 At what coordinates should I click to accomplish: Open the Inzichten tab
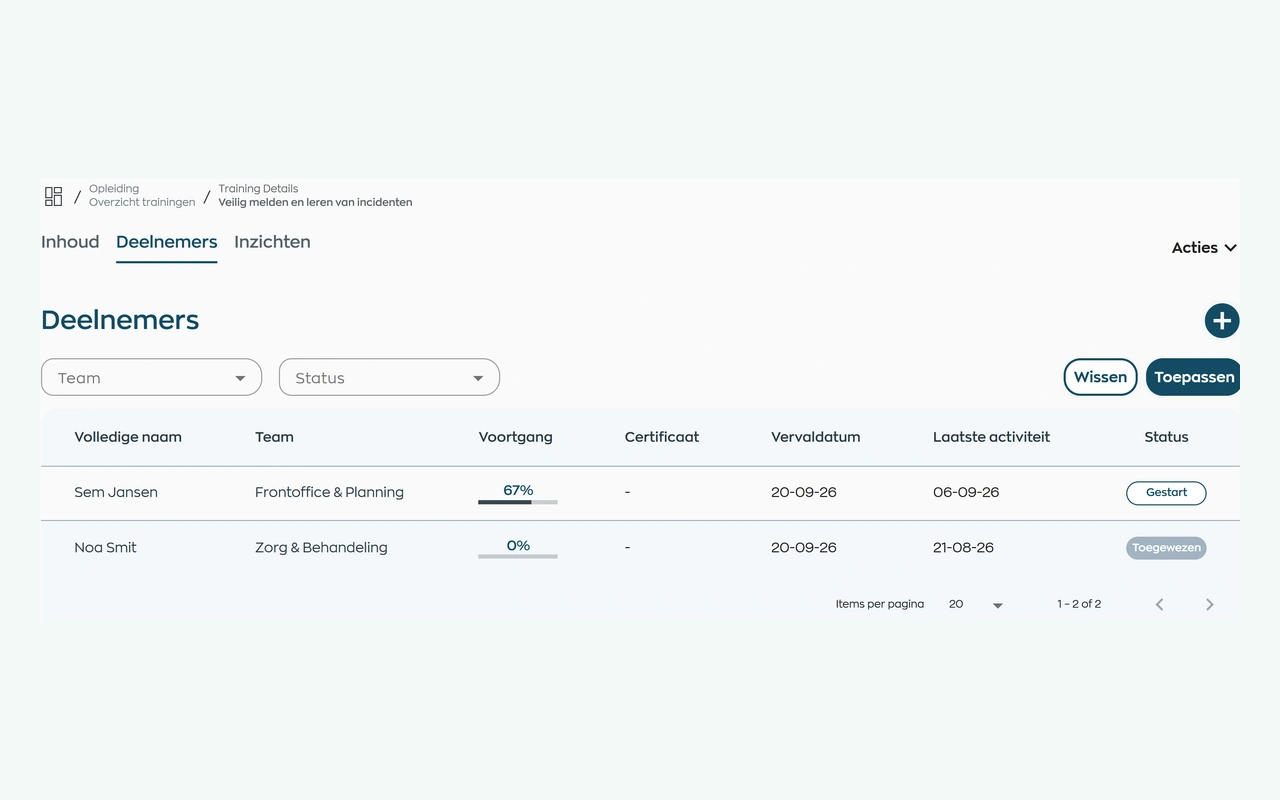pos(272,242)
